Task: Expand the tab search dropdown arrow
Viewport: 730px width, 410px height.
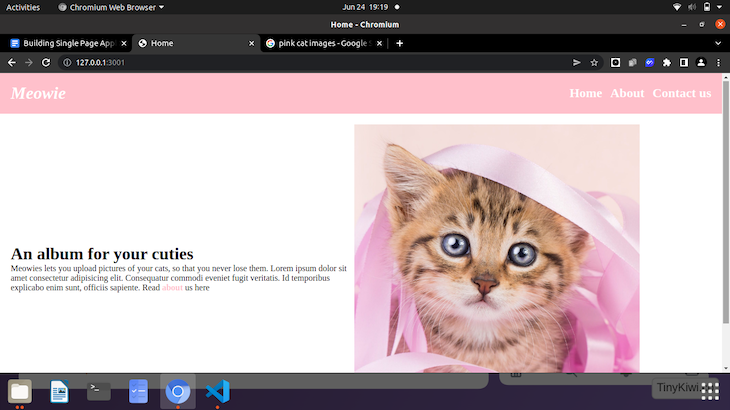Action: coord(717,43)
